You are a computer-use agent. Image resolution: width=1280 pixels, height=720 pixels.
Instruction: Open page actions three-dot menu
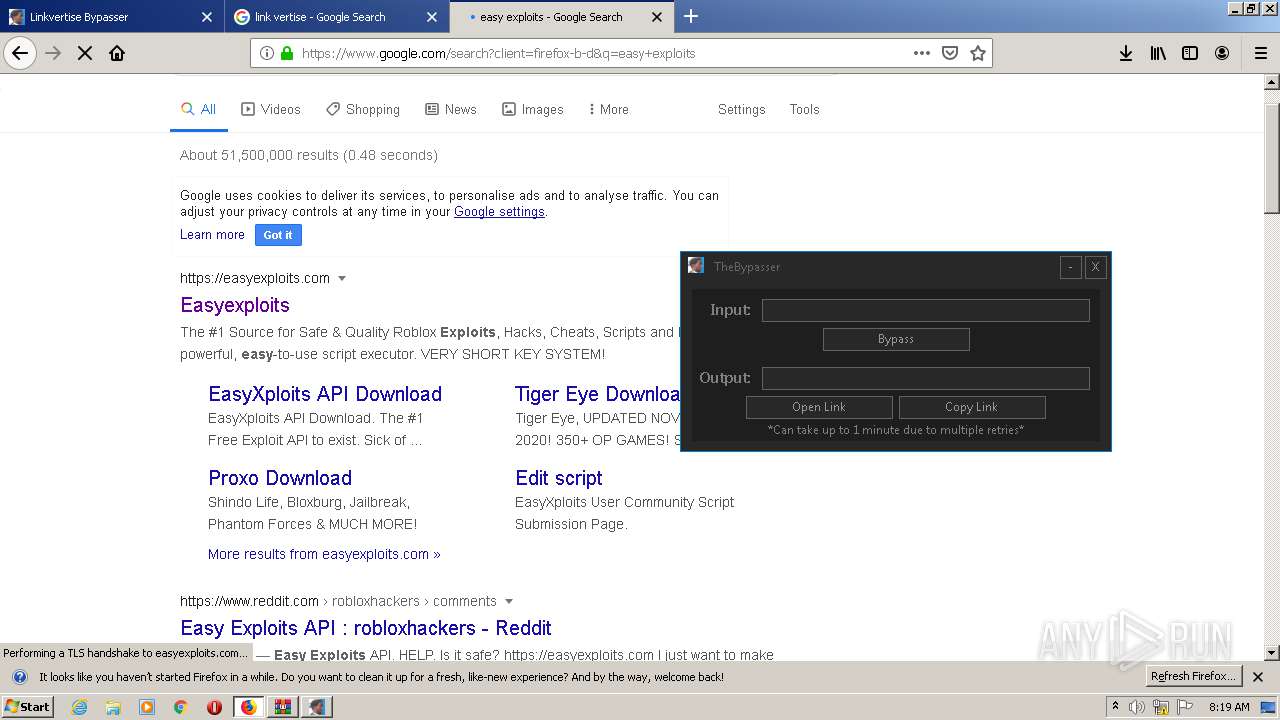click(922, 53)
